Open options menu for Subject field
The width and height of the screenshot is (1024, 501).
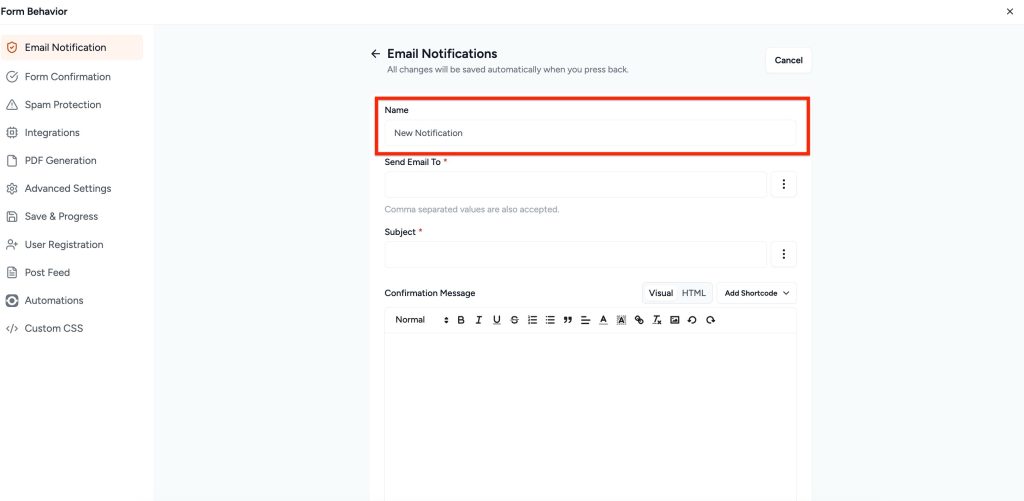[784, 254]
